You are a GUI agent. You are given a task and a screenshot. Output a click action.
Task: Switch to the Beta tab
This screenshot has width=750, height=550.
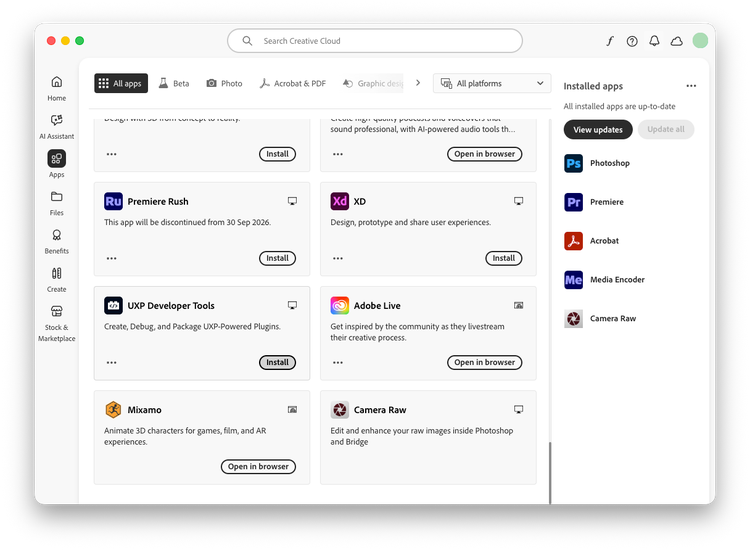(174, 83)
